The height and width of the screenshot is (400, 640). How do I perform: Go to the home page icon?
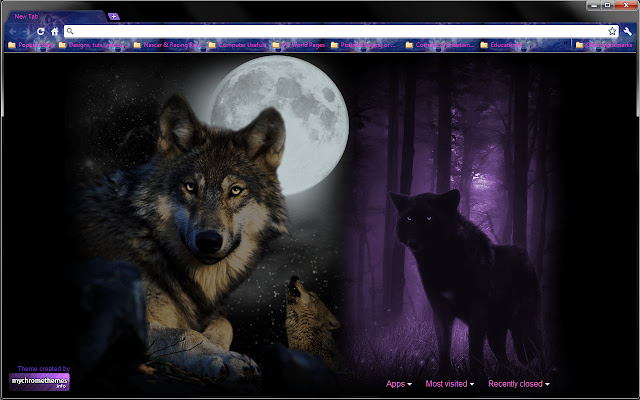pos(54,31)
